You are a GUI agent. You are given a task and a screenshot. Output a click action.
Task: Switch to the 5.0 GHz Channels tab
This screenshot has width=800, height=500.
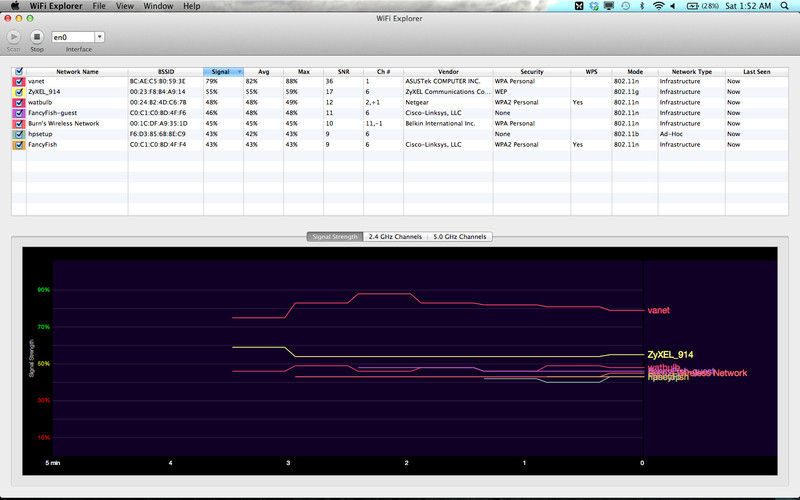[x=460, y=237]
